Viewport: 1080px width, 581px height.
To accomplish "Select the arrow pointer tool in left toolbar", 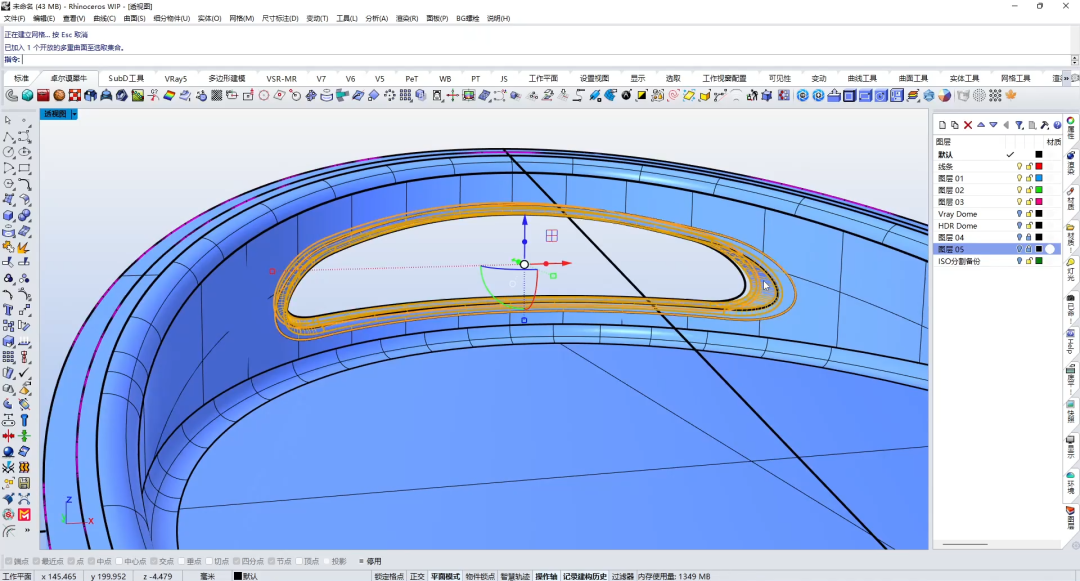I will [x=8, y=120].
